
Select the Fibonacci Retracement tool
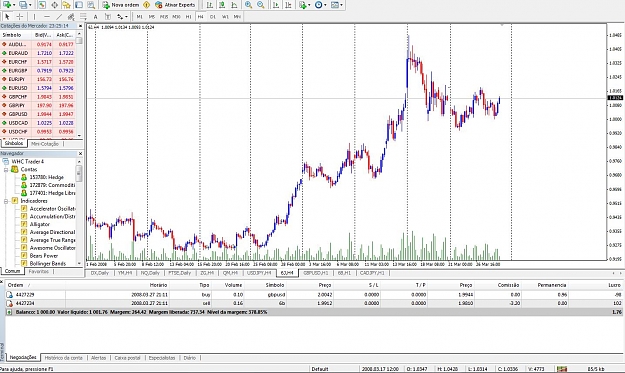[83, 16]
